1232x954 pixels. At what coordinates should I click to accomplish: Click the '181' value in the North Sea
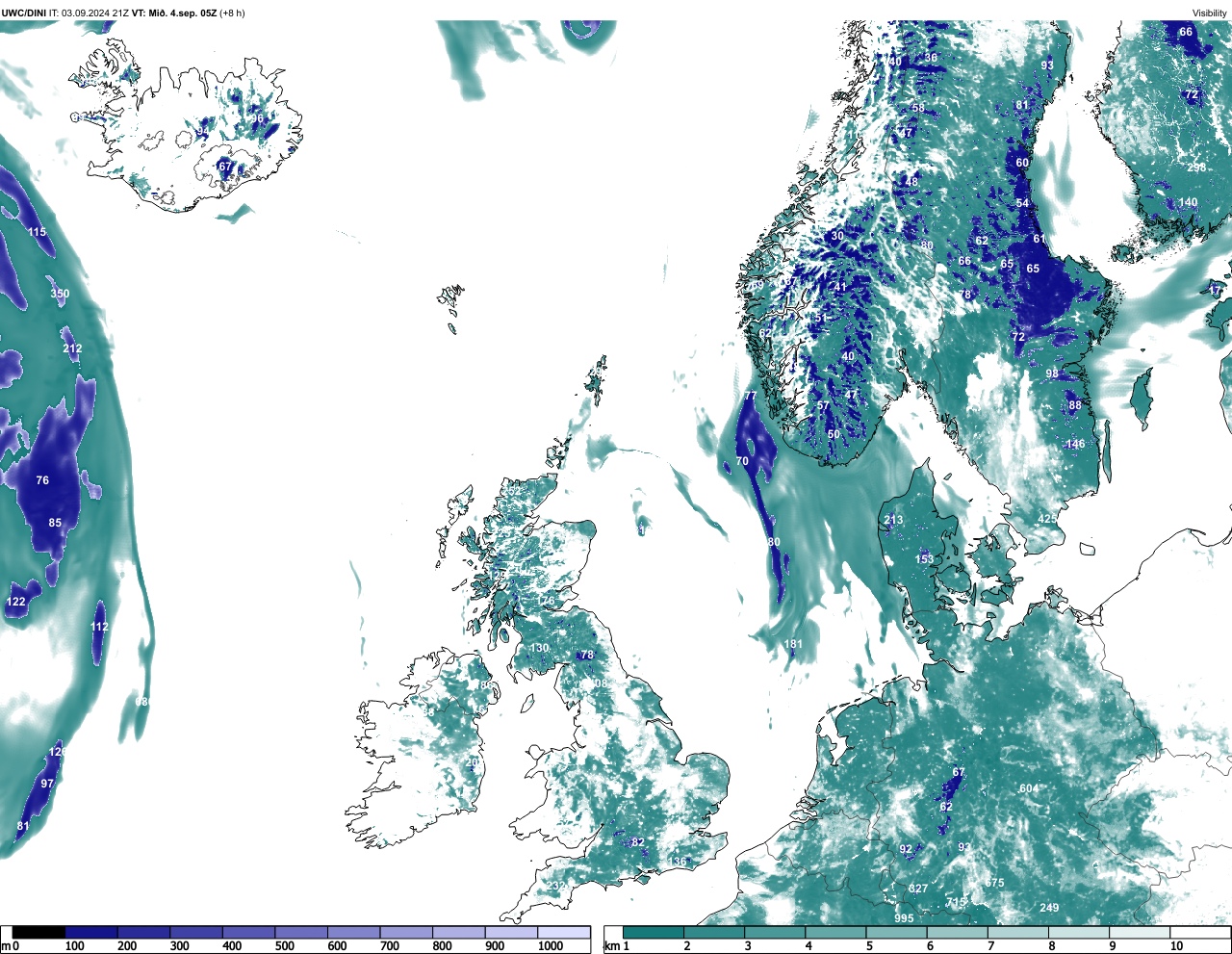793,645
